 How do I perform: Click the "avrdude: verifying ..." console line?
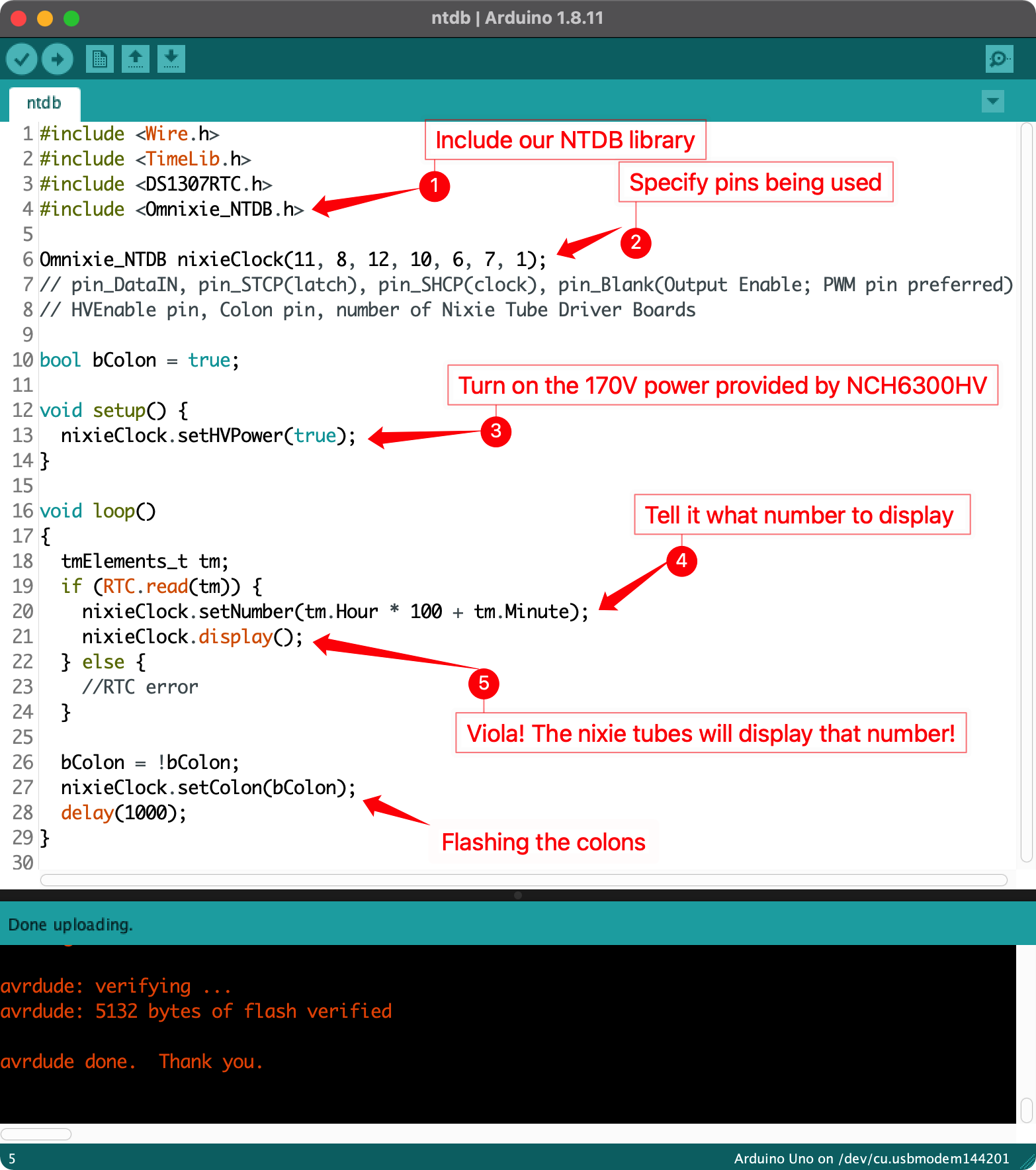(x=116, y=986)
